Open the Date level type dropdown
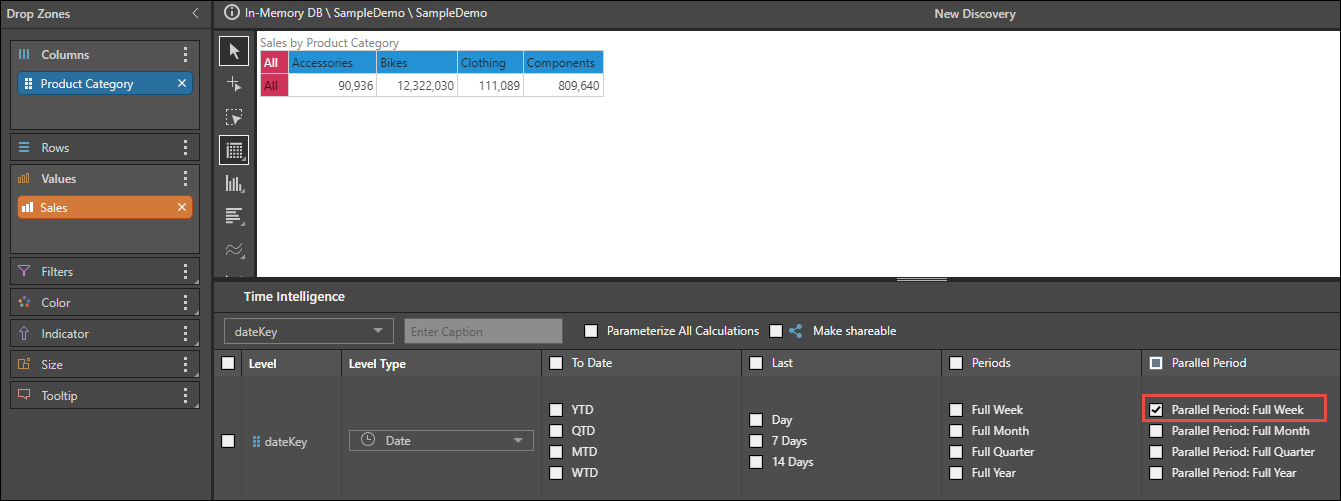1341x501 pixels. point(441,441)
